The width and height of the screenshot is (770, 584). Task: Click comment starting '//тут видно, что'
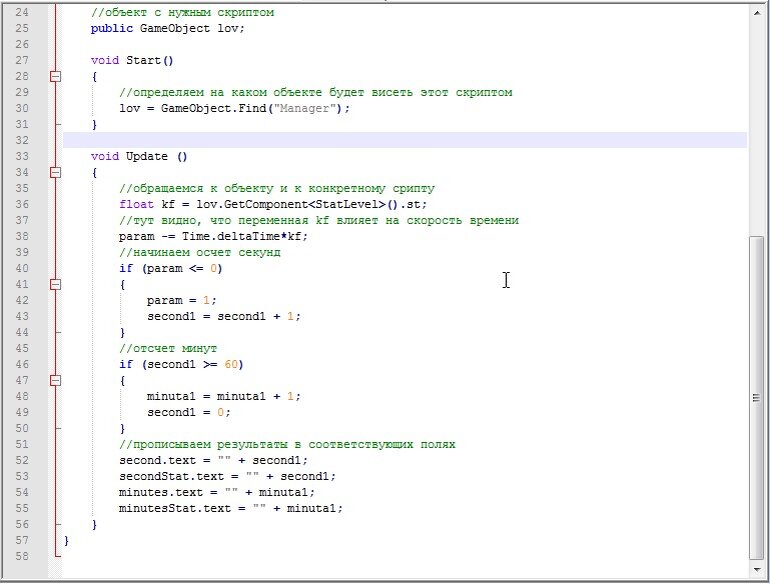tap(319, 221)
